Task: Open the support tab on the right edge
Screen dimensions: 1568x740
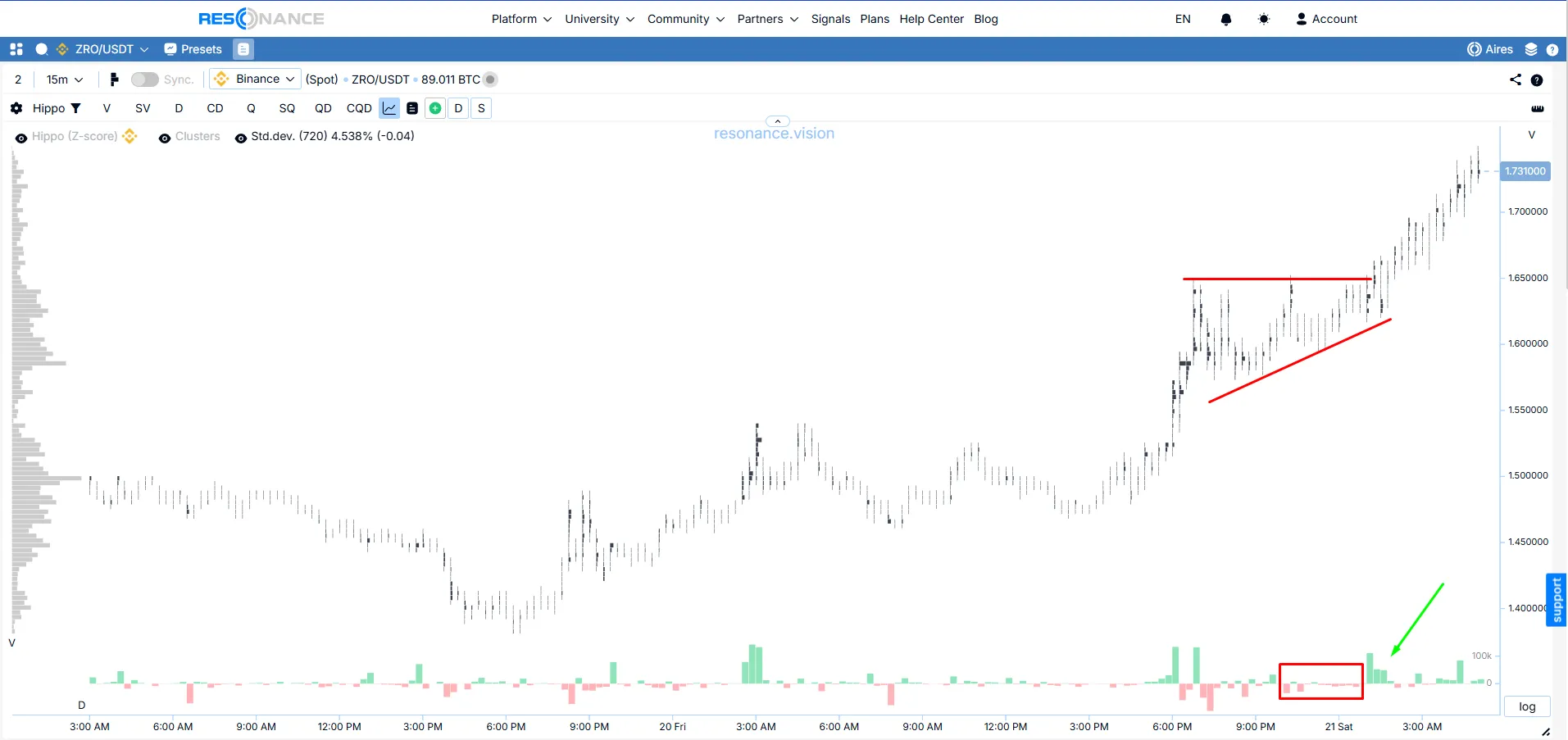Action: click(x=1556, y=599)
